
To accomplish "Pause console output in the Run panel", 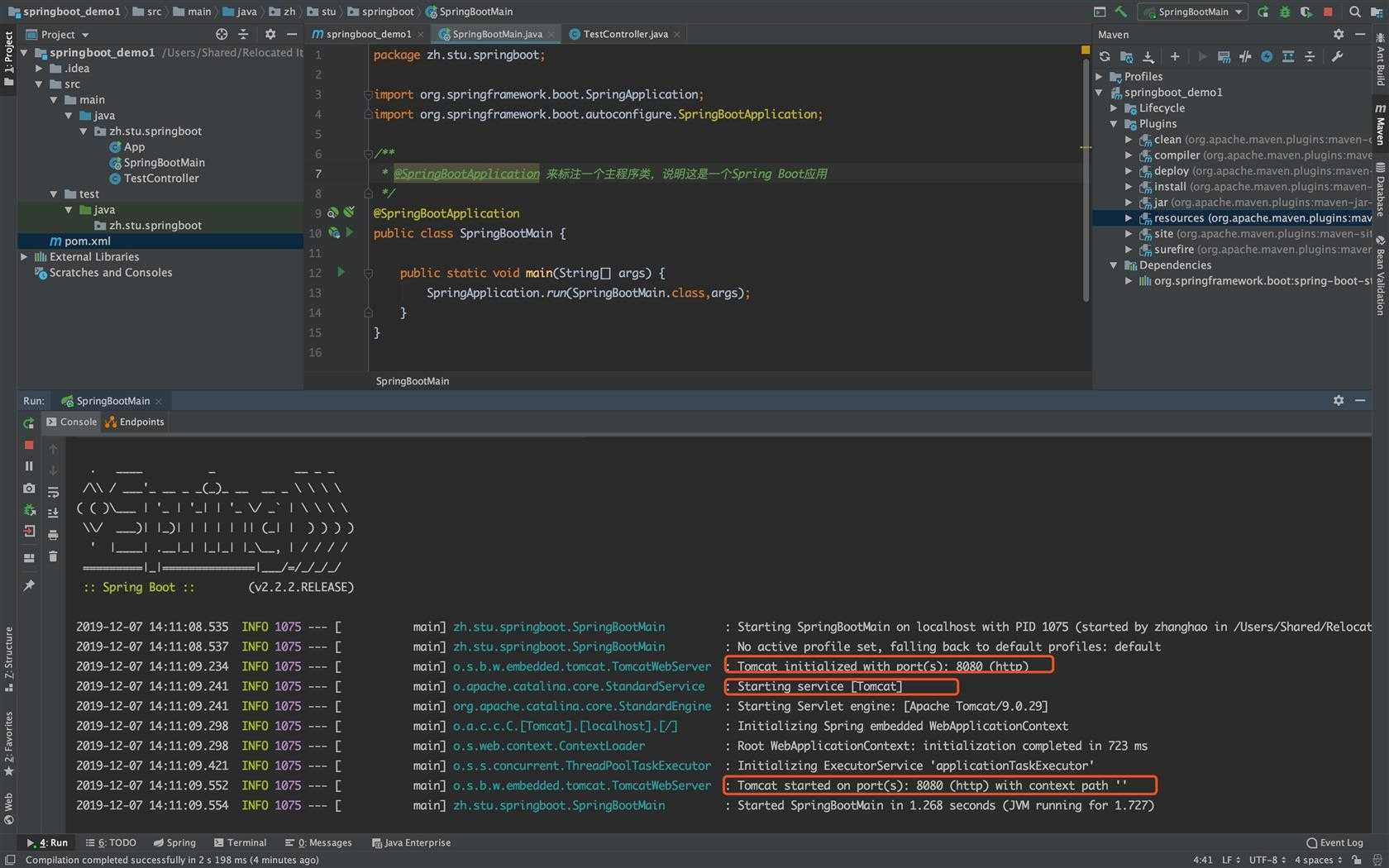I will click(29, 466).
